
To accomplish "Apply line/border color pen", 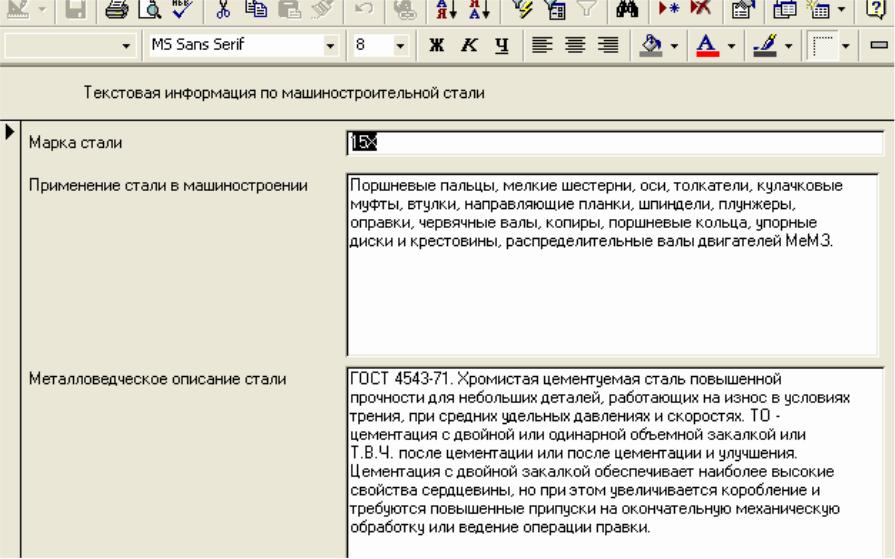I will click(x=765, y=45).
